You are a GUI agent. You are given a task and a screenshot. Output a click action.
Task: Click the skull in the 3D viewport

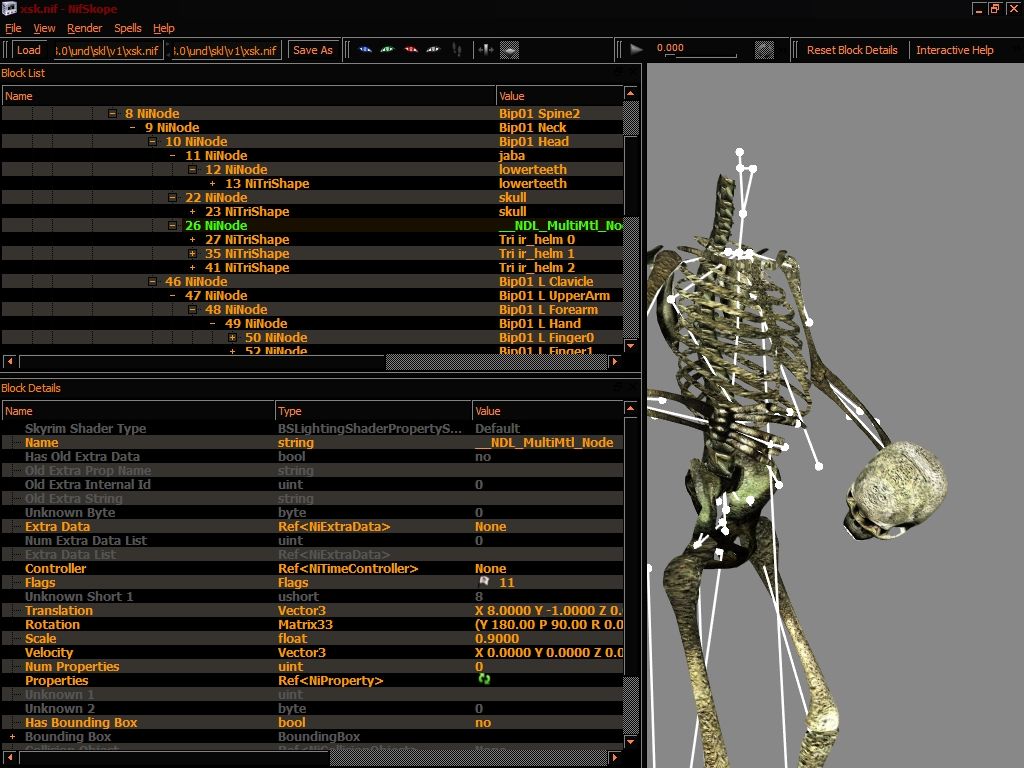tap(896, 488)
